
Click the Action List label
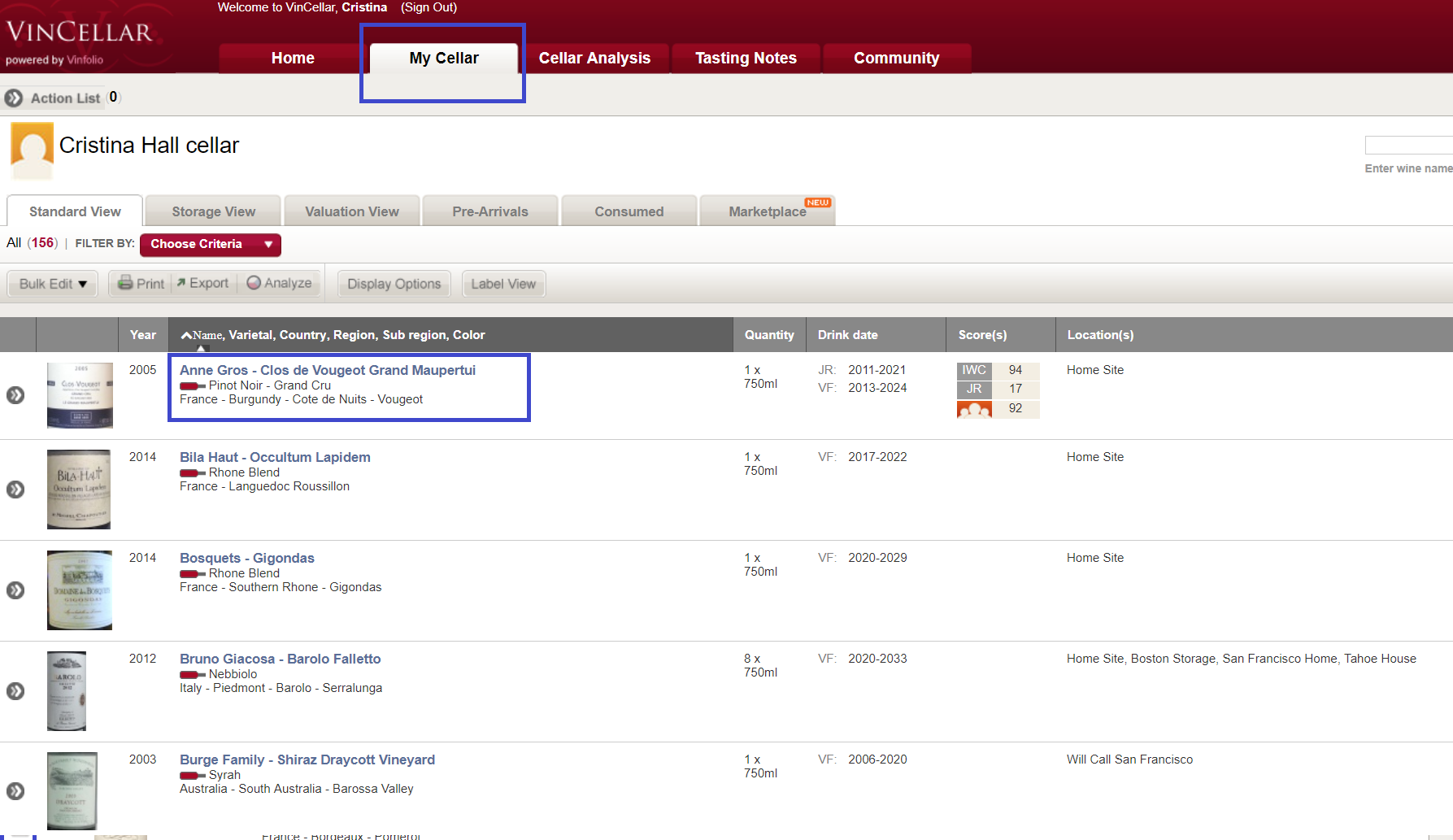point(66,98)
